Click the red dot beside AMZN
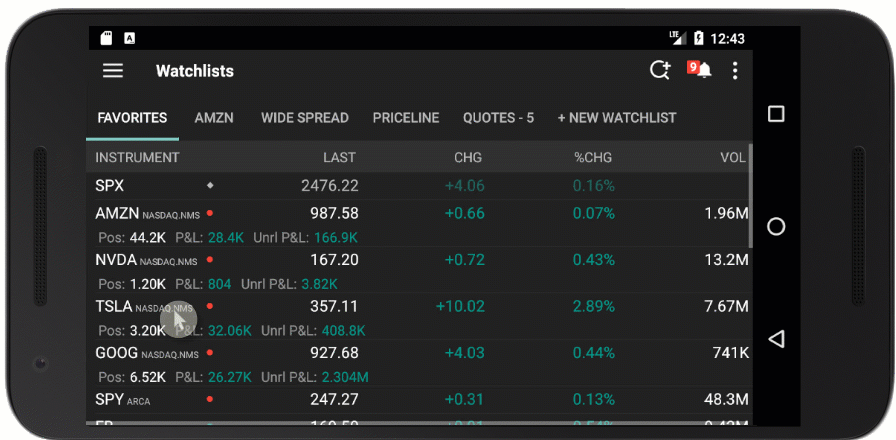 [x=210, y=213]
